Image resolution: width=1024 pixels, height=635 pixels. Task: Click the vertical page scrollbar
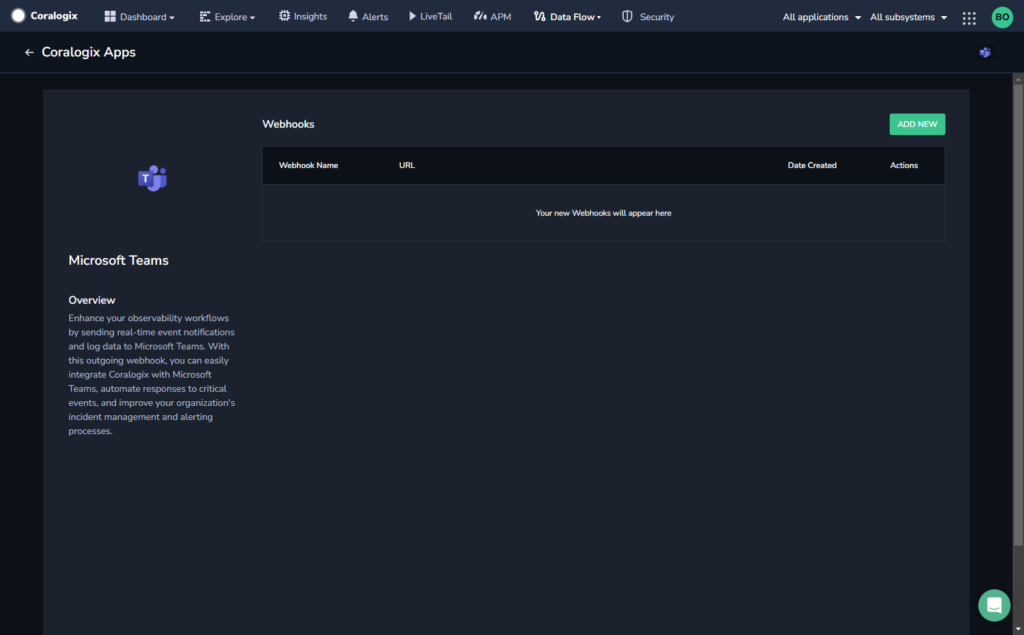tap(1017, 314)
